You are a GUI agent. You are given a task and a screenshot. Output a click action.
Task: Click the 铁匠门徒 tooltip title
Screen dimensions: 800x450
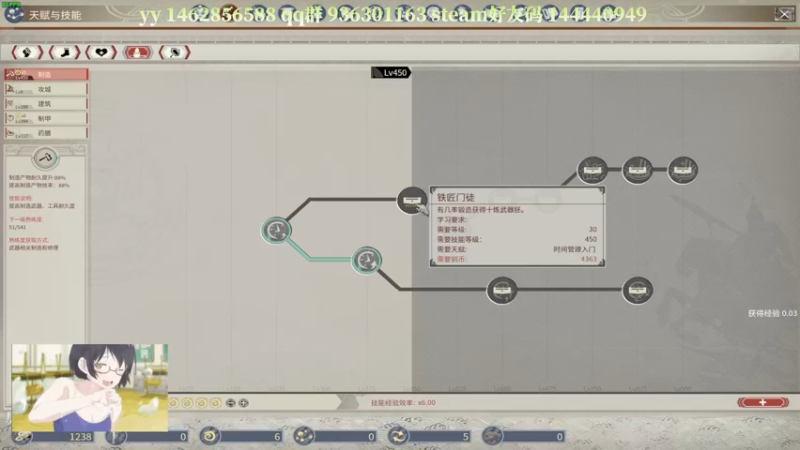(456, 197)
